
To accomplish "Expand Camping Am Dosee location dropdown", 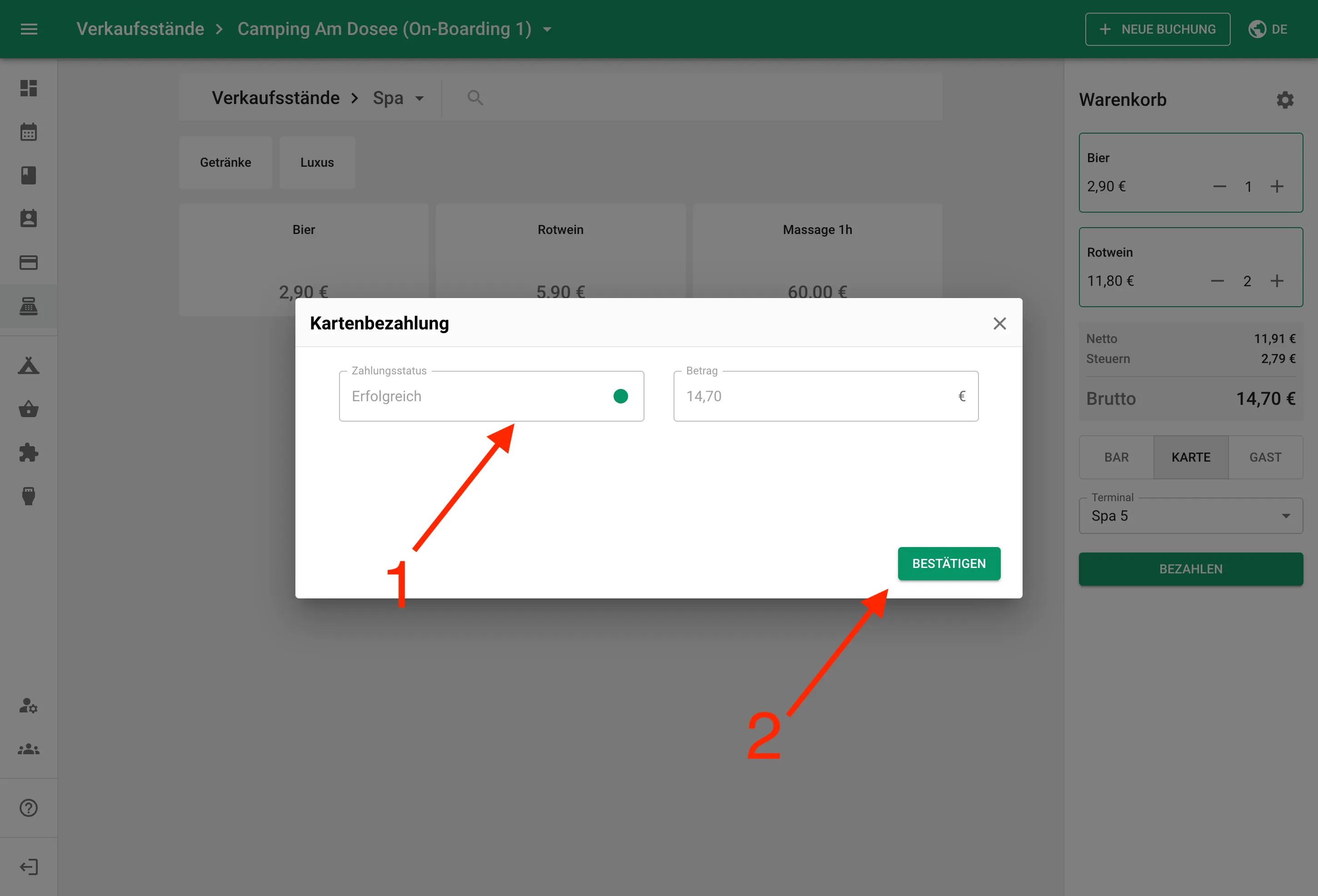I will (x=547, y=30).
